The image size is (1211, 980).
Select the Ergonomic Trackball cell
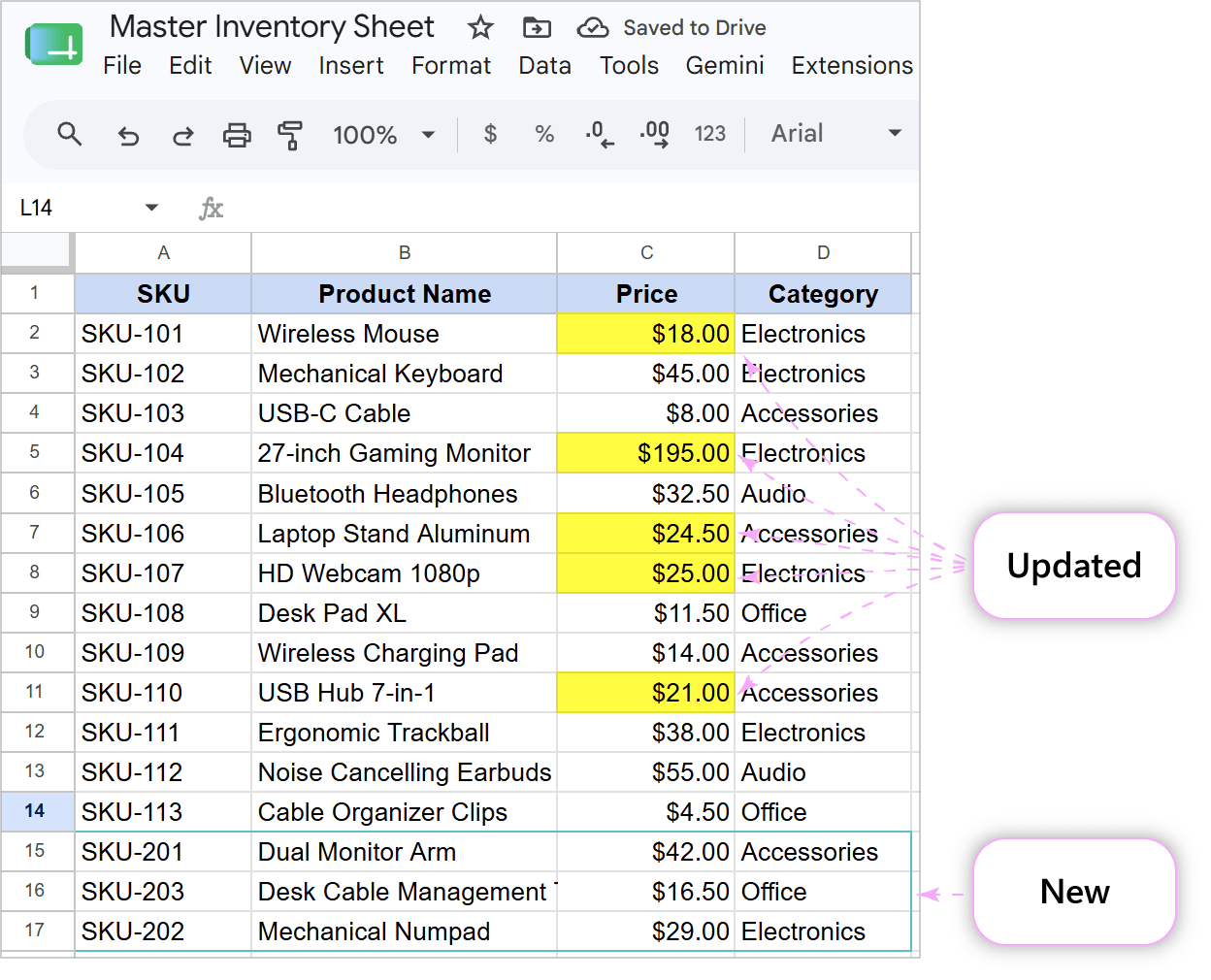coord(405,733)
